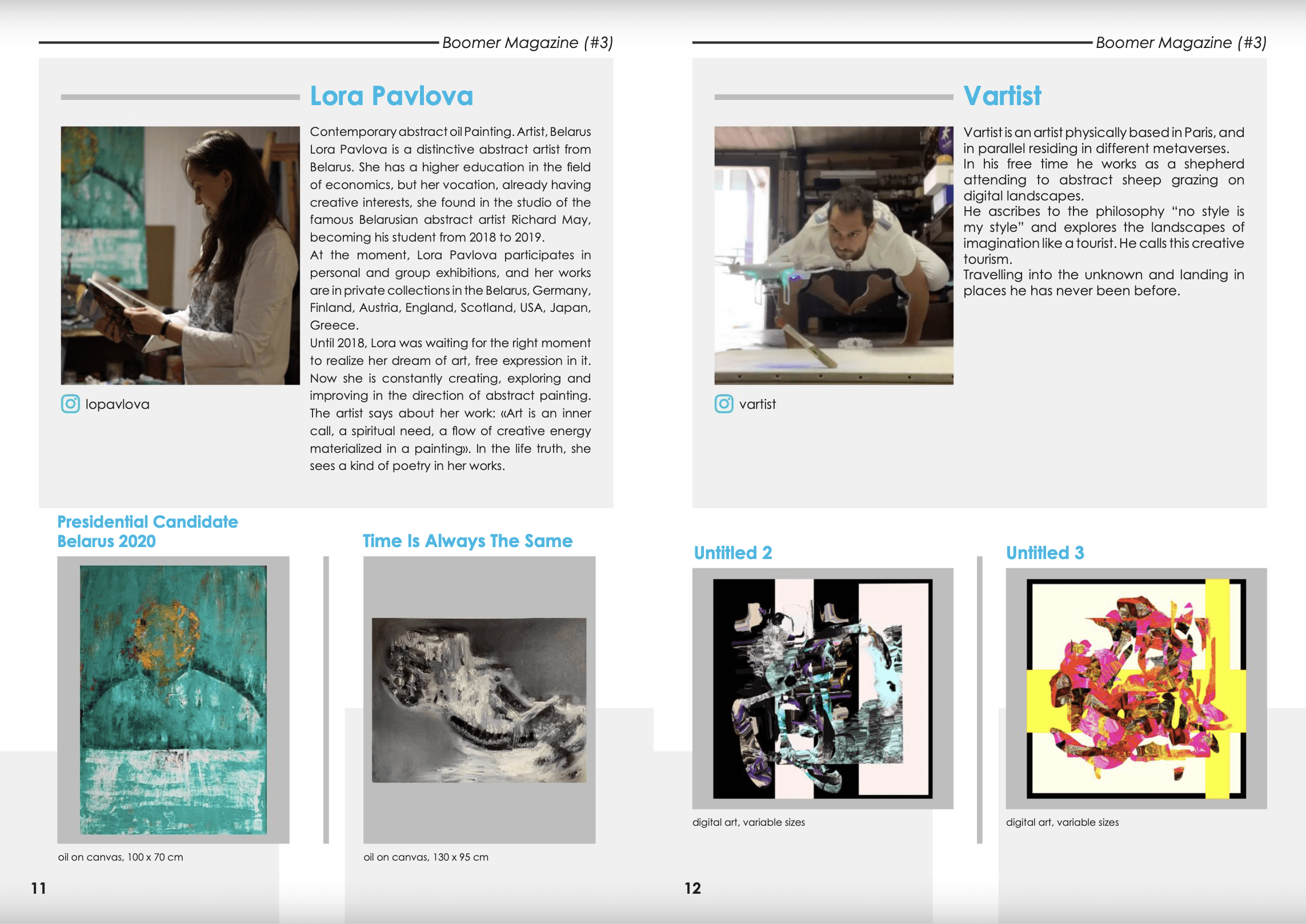Select Lora Pavlova's portrait photo
1306x924 pixels.
[x=180, y=255]
